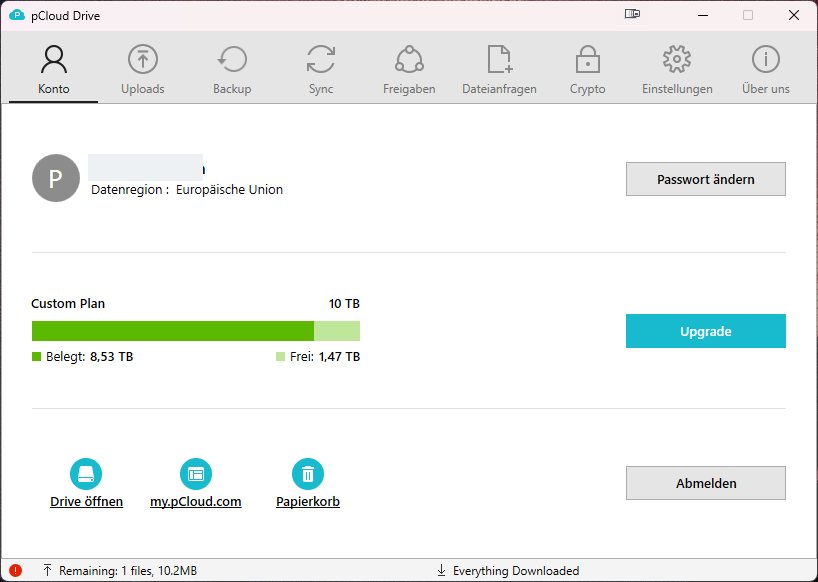Open the Crypto tab

(x=587, y=70)
